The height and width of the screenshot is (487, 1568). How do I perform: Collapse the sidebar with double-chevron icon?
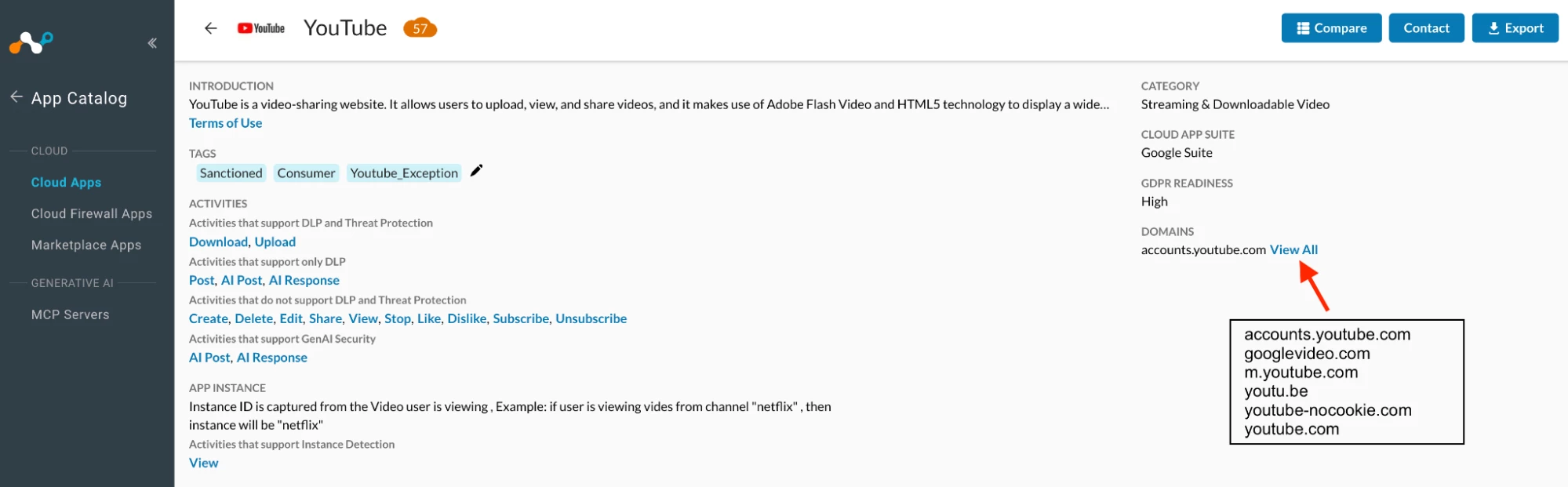152,43
